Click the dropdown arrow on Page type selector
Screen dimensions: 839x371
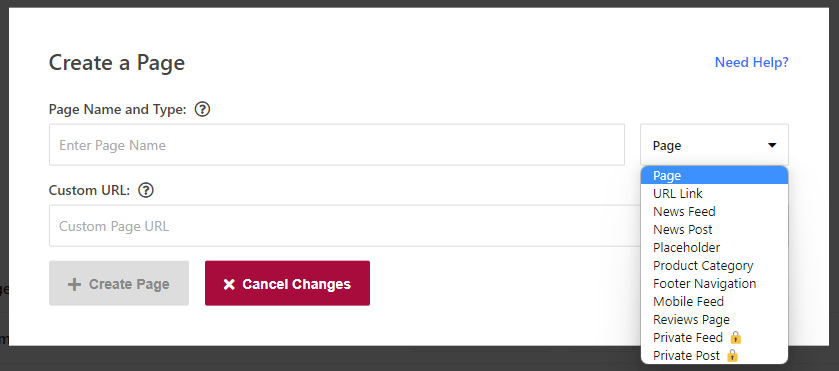(772, 145)
